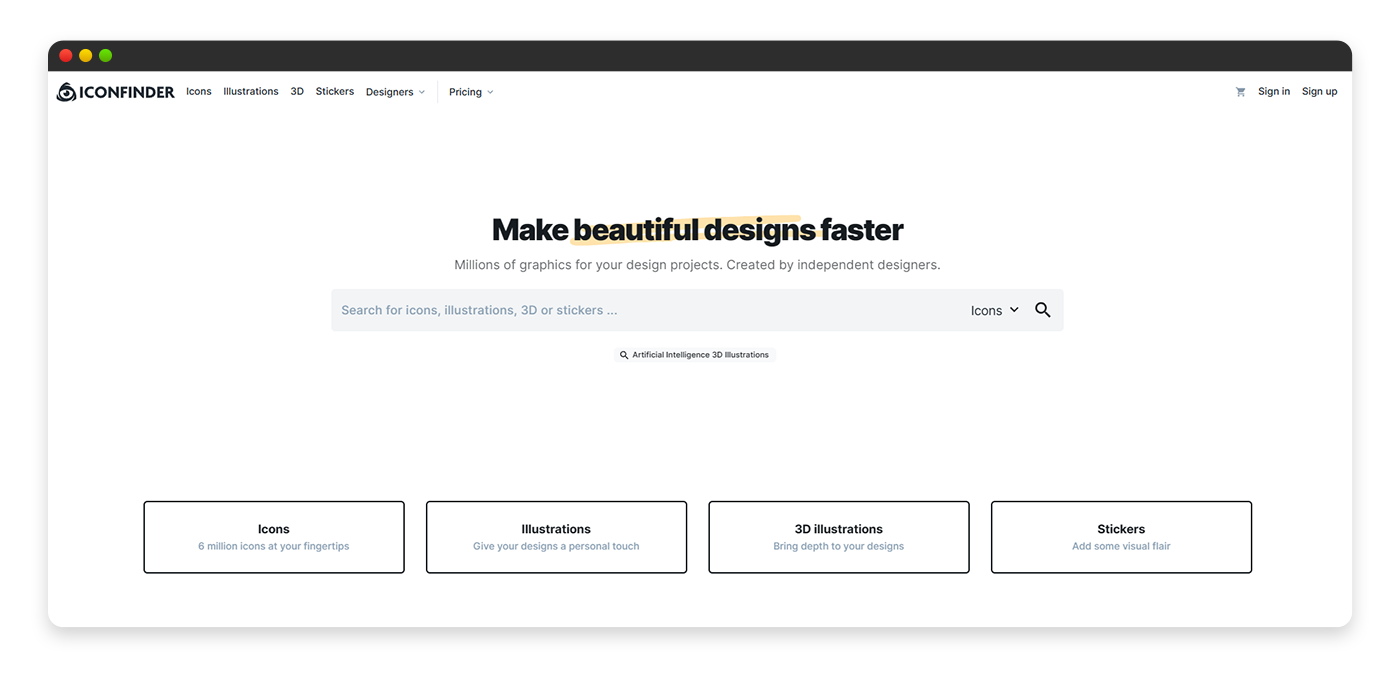Open the shopping cart icon
The width and height of the screenshot is (1400, 700).
[1240, 92]
